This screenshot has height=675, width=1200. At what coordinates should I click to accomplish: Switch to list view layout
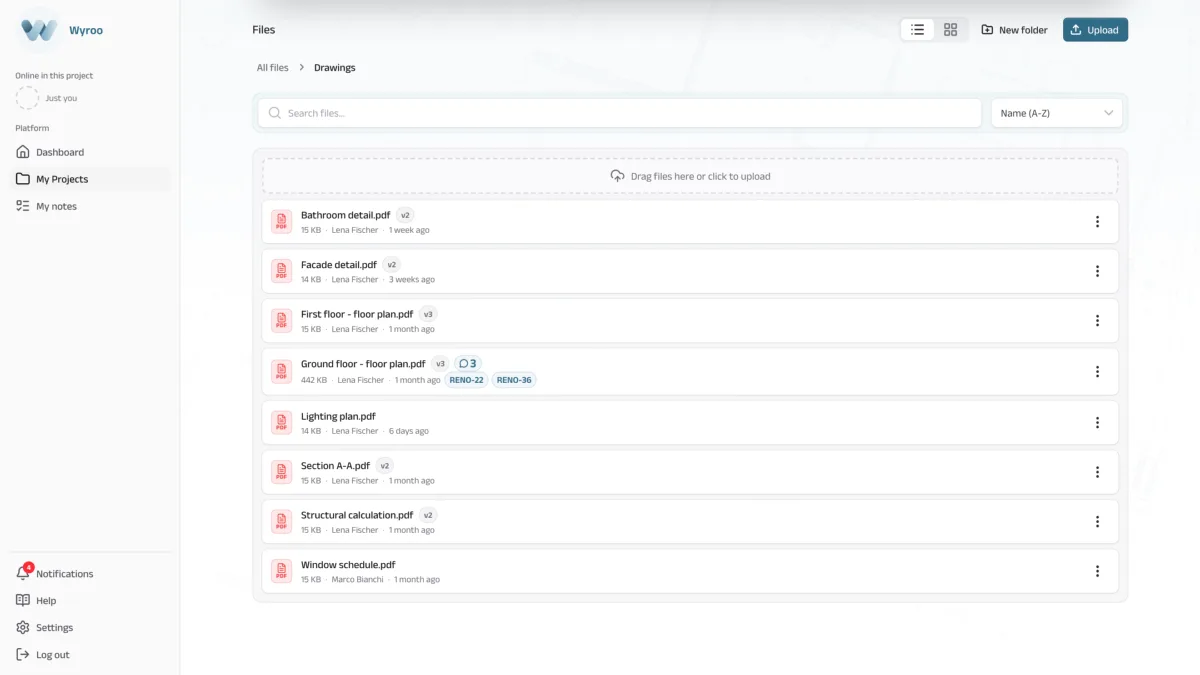(917, 30)
